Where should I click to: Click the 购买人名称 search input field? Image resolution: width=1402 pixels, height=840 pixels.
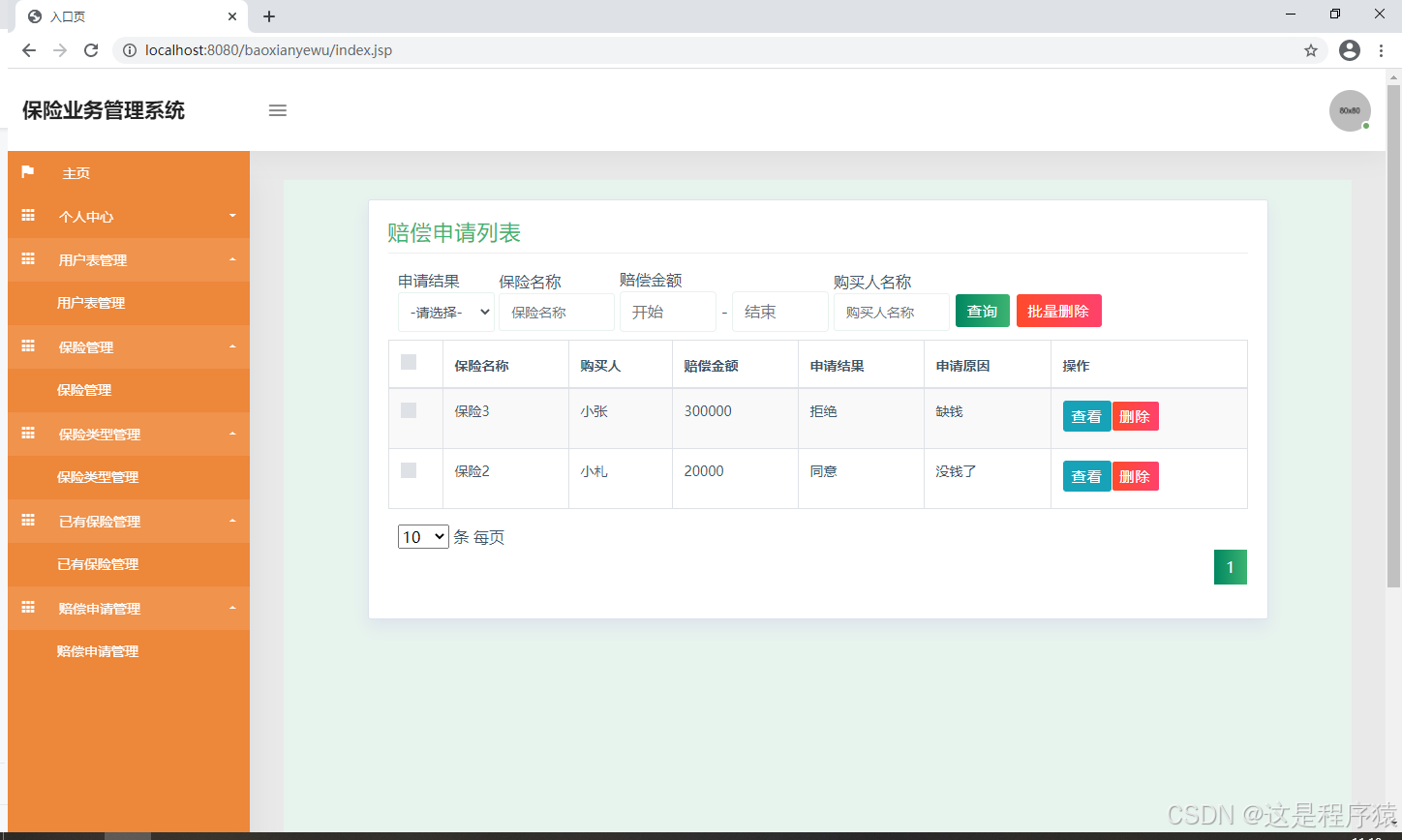tap(891, 313)
